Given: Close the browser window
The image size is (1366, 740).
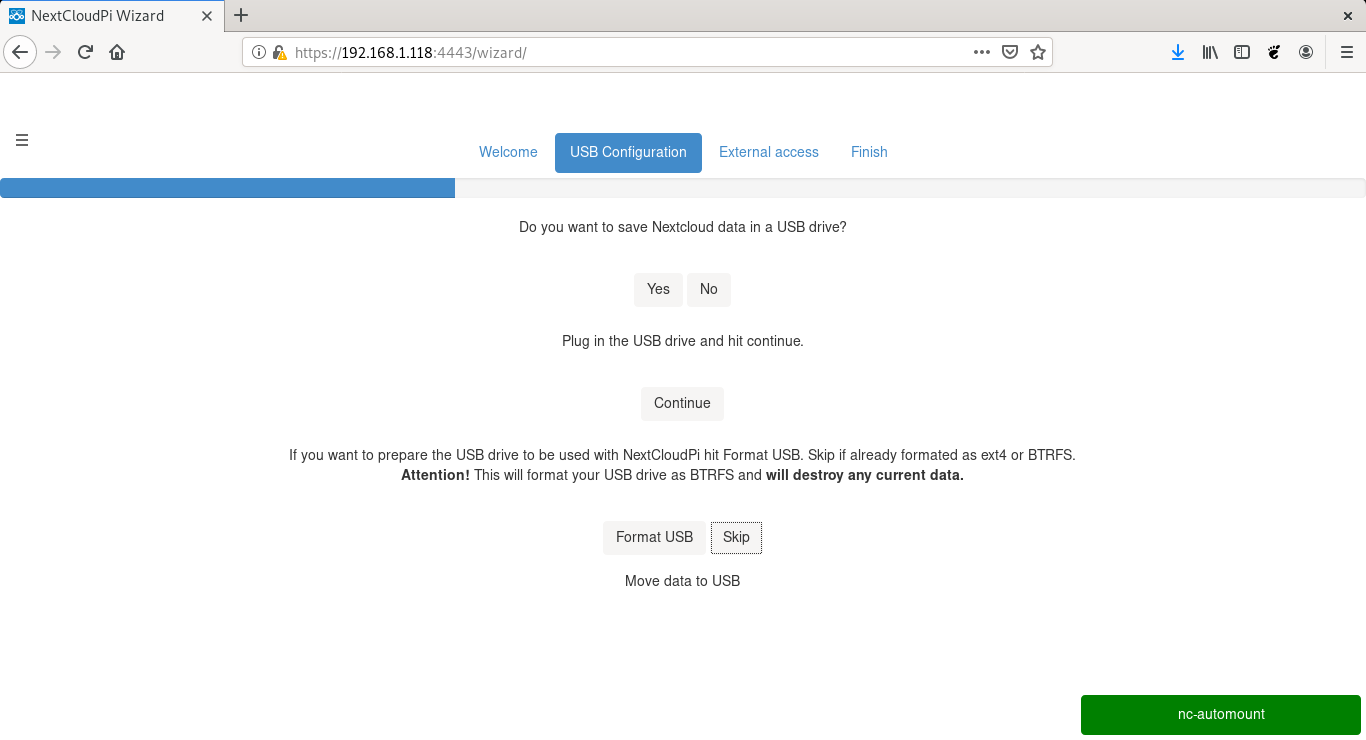Looking at the screenshot, I should [1347, 15].
